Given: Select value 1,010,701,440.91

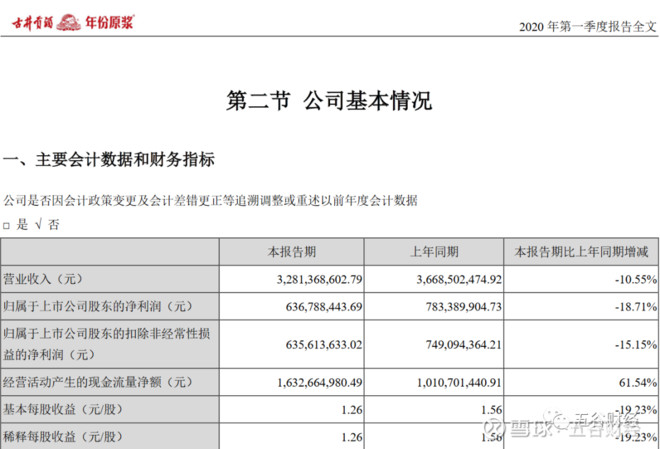Looking at the screenshot, I should pos(459,383).
